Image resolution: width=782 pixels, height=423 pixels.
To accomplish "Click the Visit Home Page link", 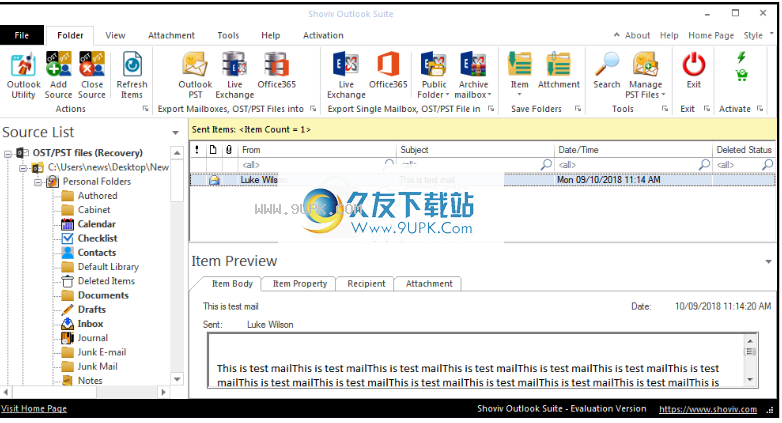I will [33, 409].
